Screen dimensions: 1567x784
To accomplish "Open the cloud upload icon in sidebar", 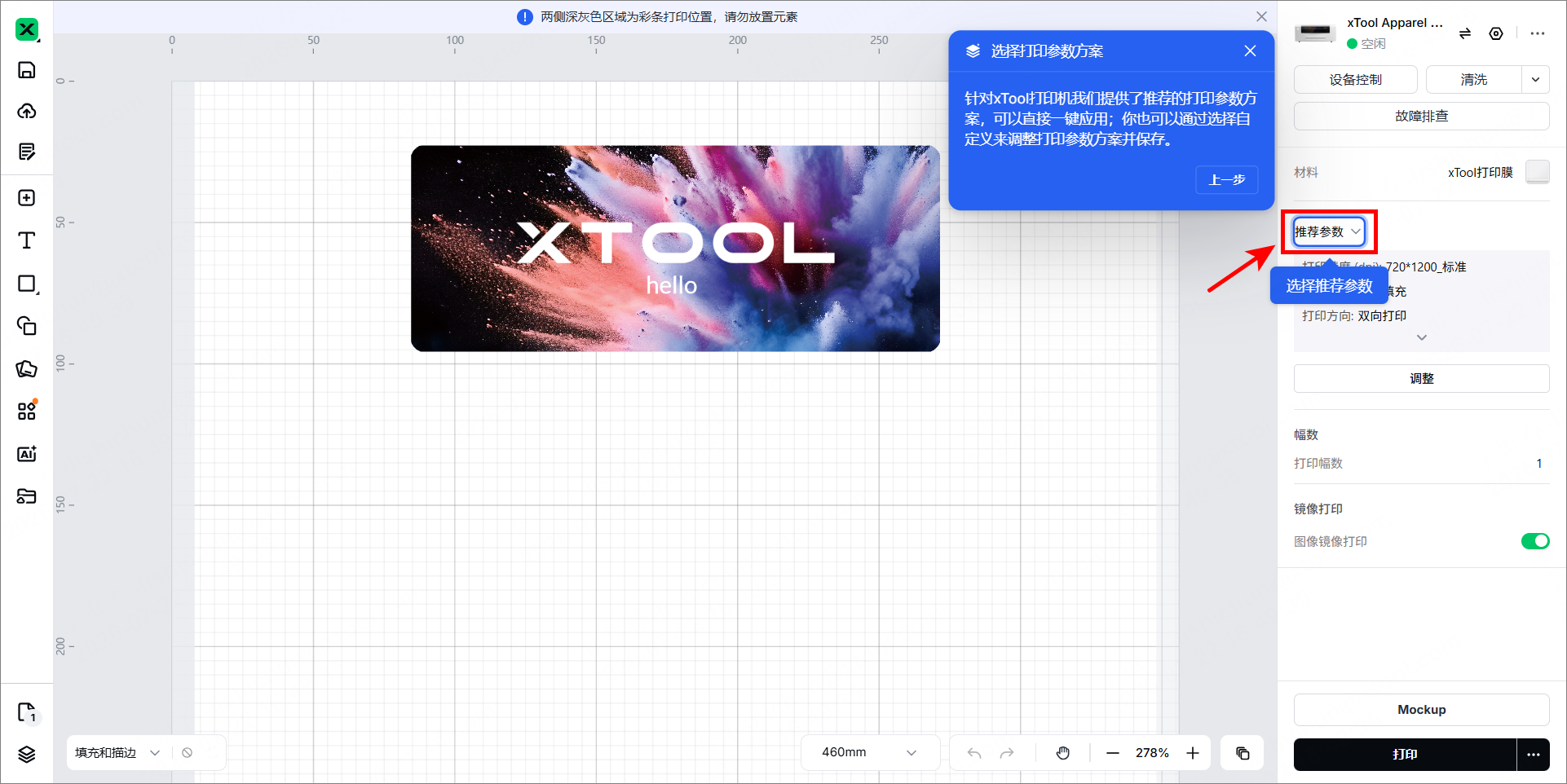I will (27, 111).
